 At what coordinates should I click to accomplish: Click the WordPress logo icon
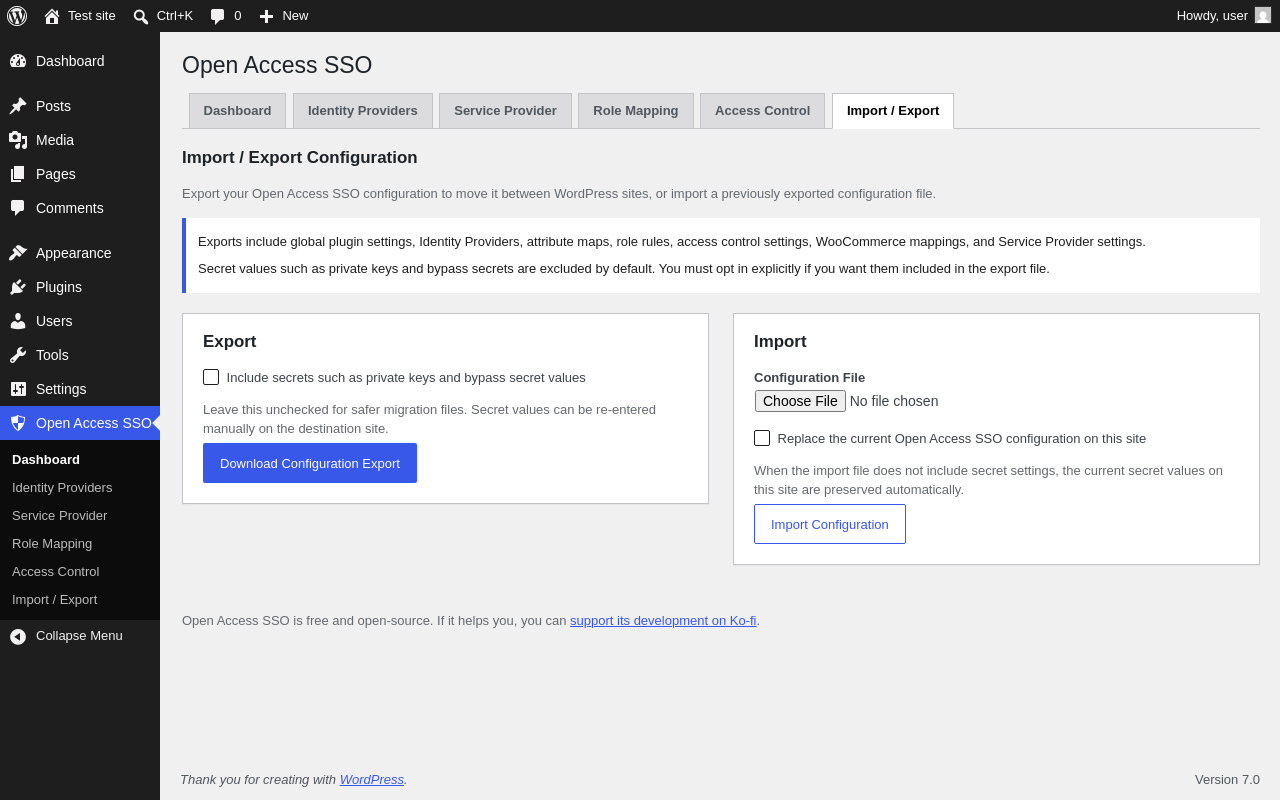17,16
